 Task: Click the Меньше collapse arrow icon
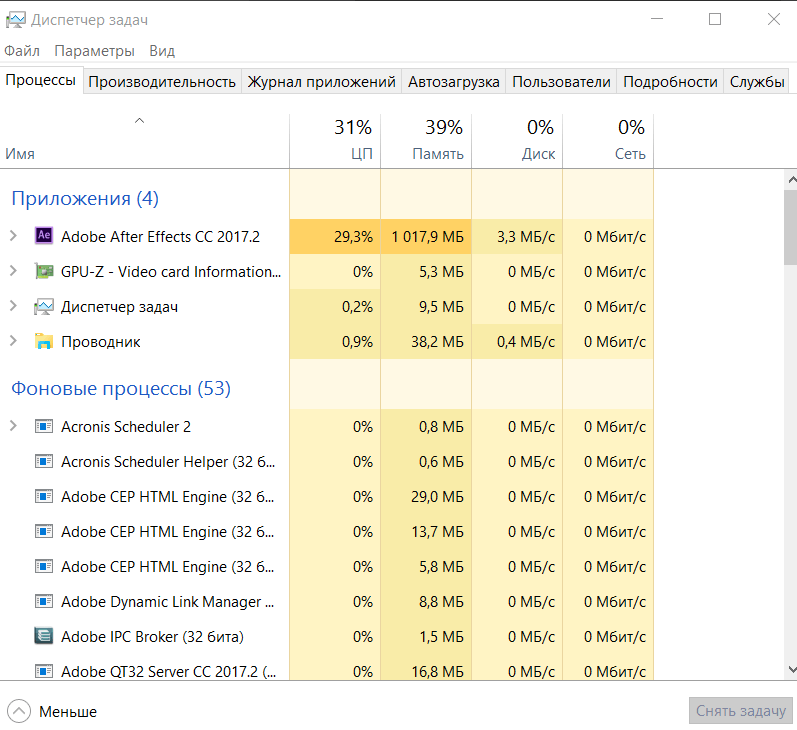coord(19,711)
